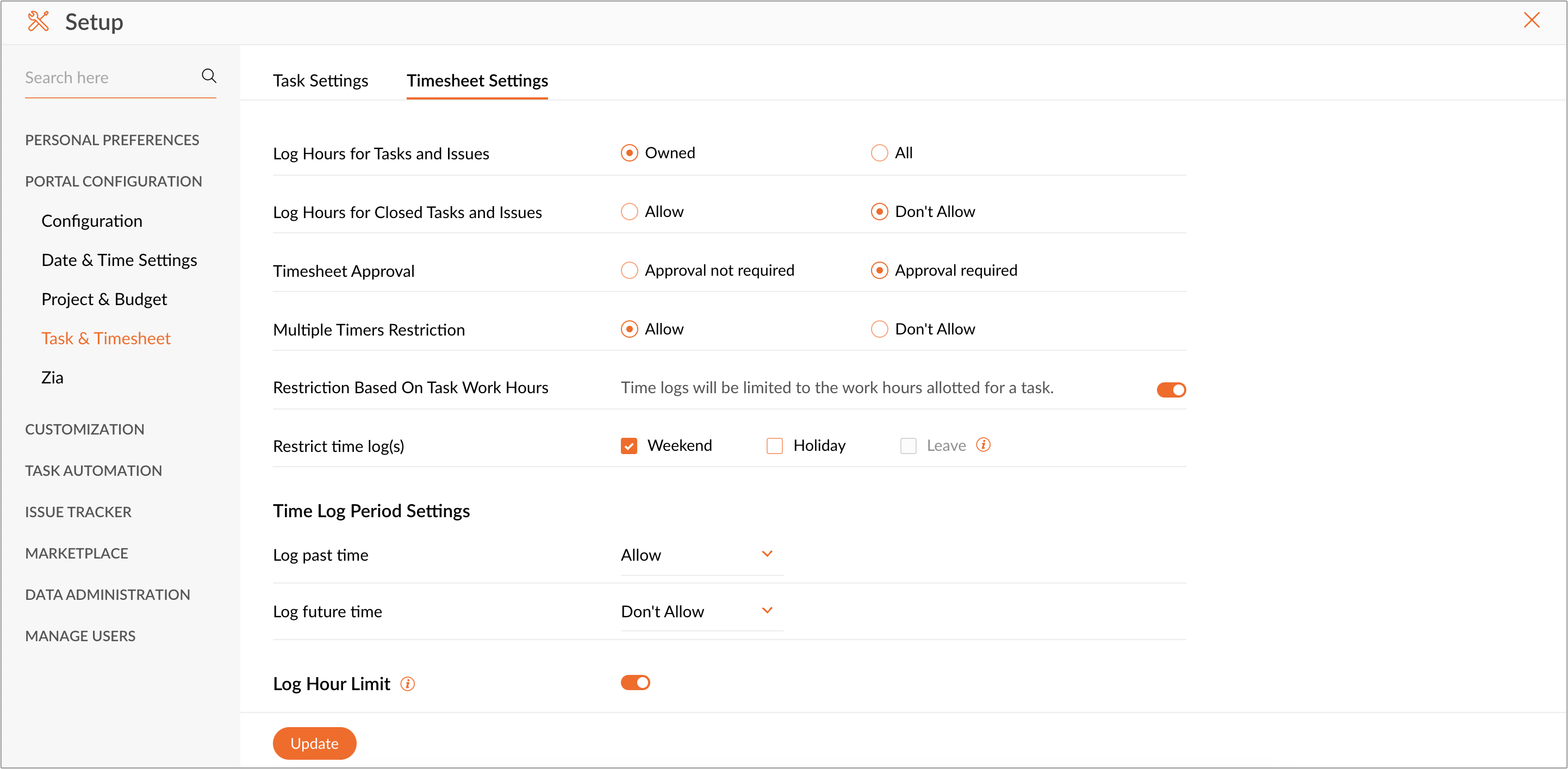Switch to the Task Settings tab
This screenshot has width=1568, height=769.
[x=320, y=80]
